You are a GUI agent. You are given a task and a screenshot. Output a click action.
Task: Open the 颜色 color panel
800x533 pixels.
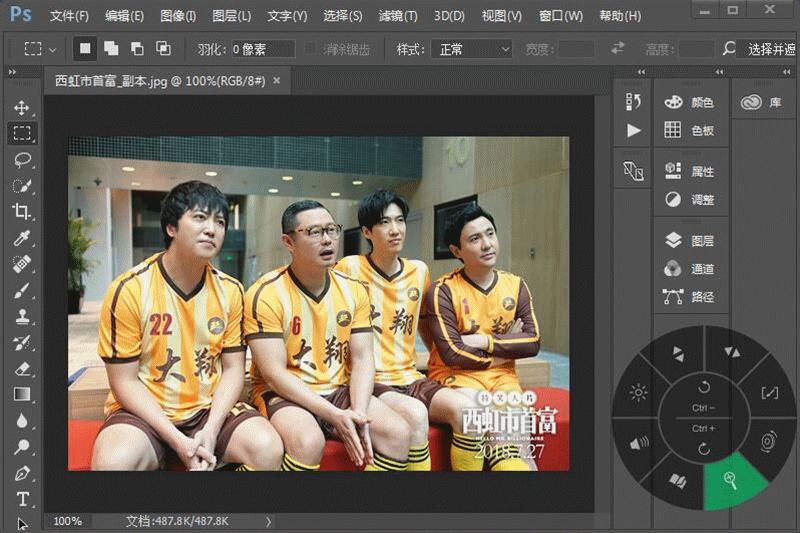[x=689, y=103]
